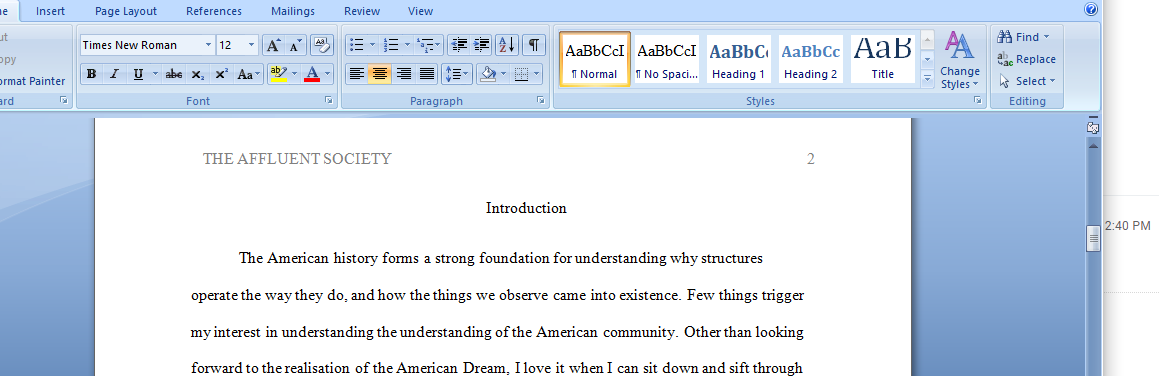Apply numbered list formatting
The width and height of the screenshot is (1159, 376).
[392, 45]
